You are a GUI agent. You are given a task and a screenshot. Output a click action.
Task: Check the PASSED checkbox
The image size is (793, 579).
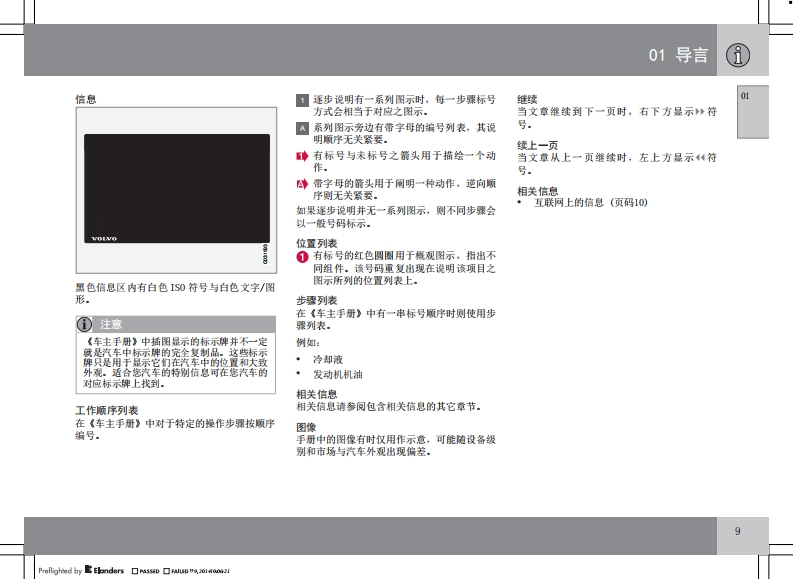pyautogui.click(x=133, y=571)
